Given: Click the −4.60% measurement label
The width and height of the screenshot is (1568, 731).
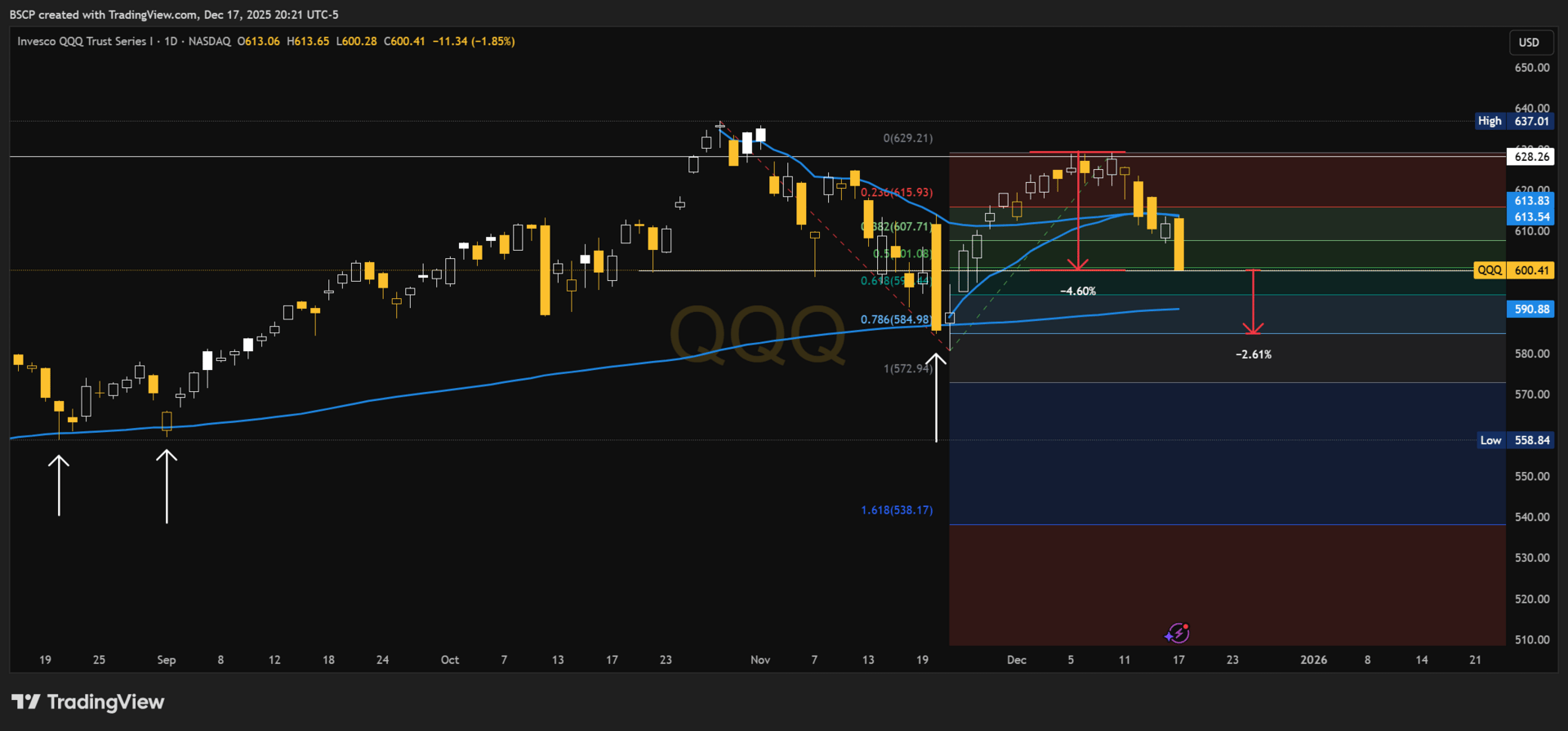Looking at the screenshot, I should click(1078, 292).
